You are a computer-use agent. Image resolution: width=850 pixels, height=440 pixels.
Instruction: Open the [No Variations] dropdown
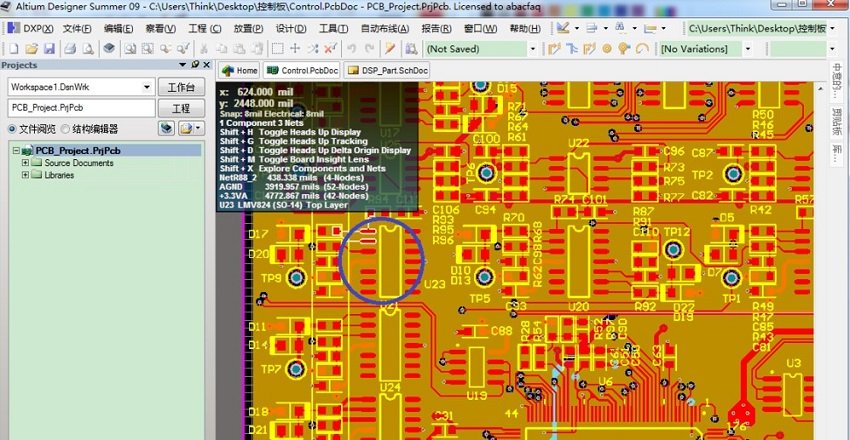tap(748, 49)
